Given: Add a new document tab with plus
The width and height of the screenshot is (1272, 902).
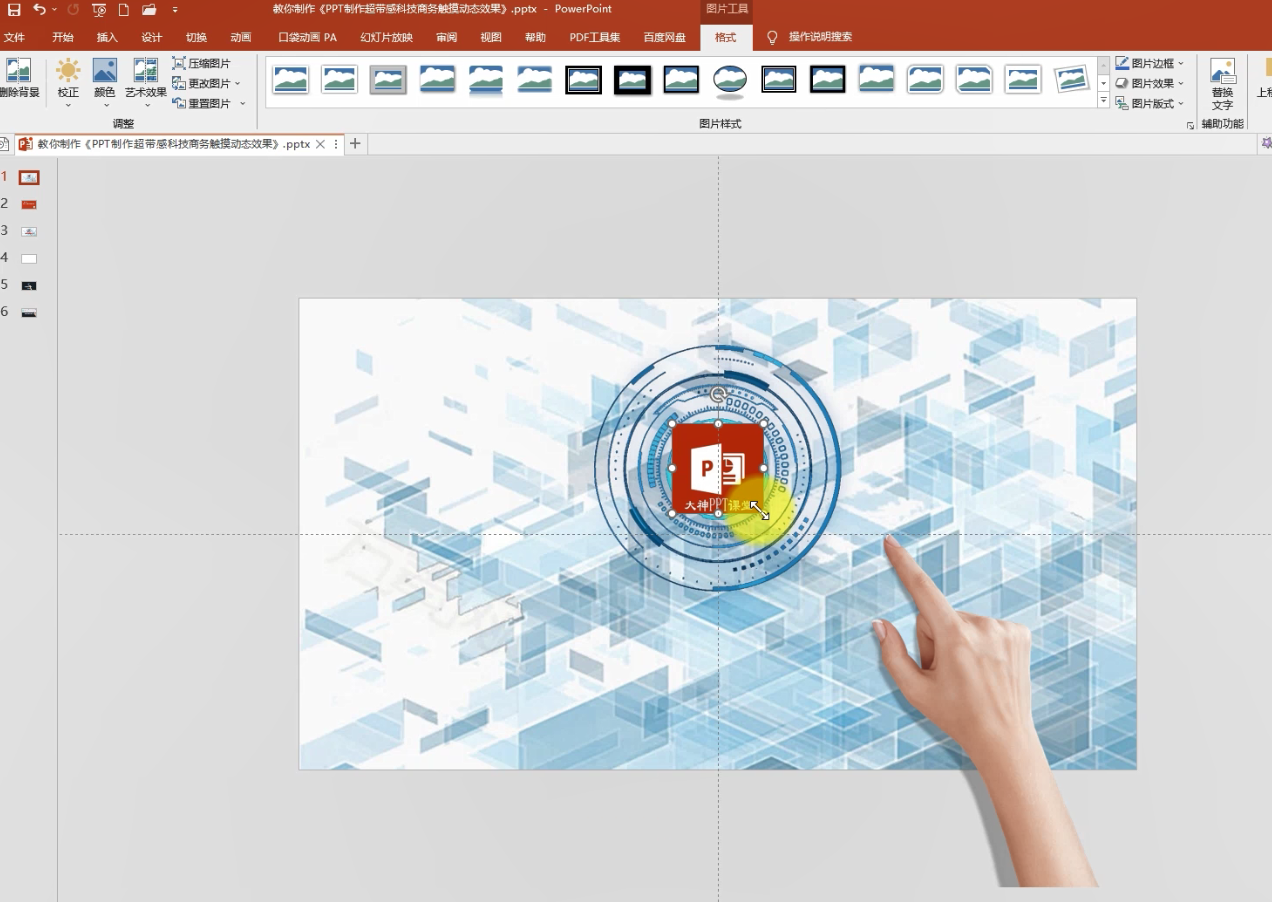Looking at the screenshot, I should click(355, 144).
